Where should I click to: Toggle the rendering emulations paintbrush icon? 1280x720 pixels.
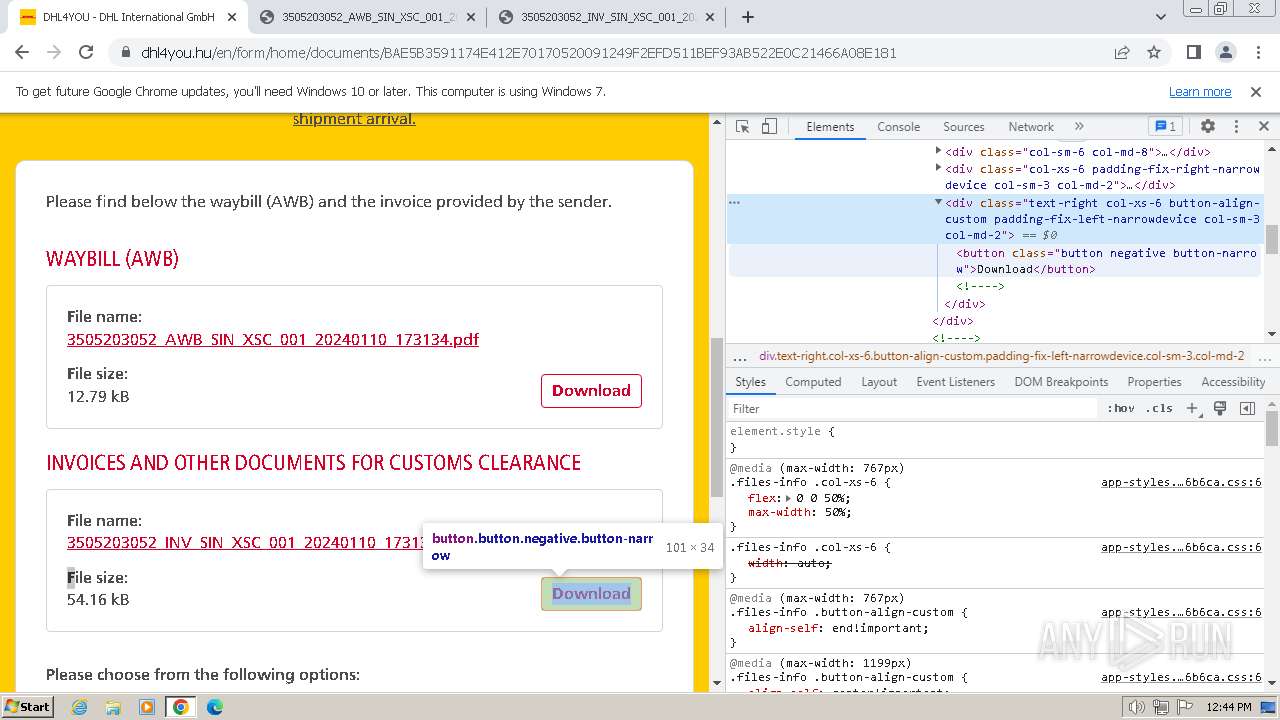point(1220,409)
